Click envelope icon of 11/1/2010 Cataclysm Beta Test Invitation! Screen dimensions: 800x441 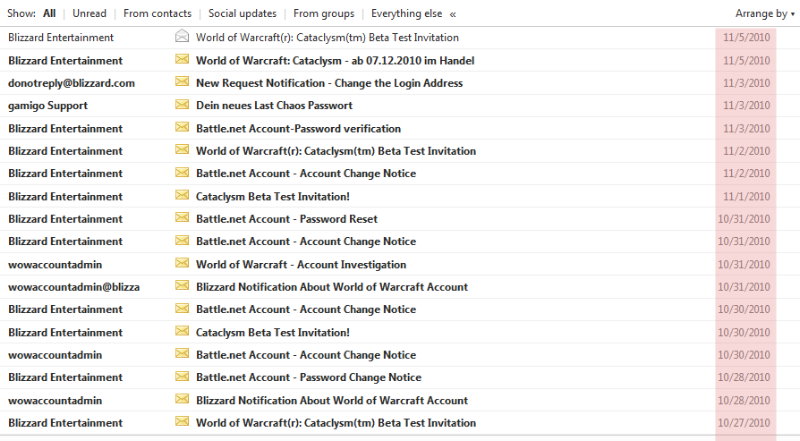pos(182,195)
